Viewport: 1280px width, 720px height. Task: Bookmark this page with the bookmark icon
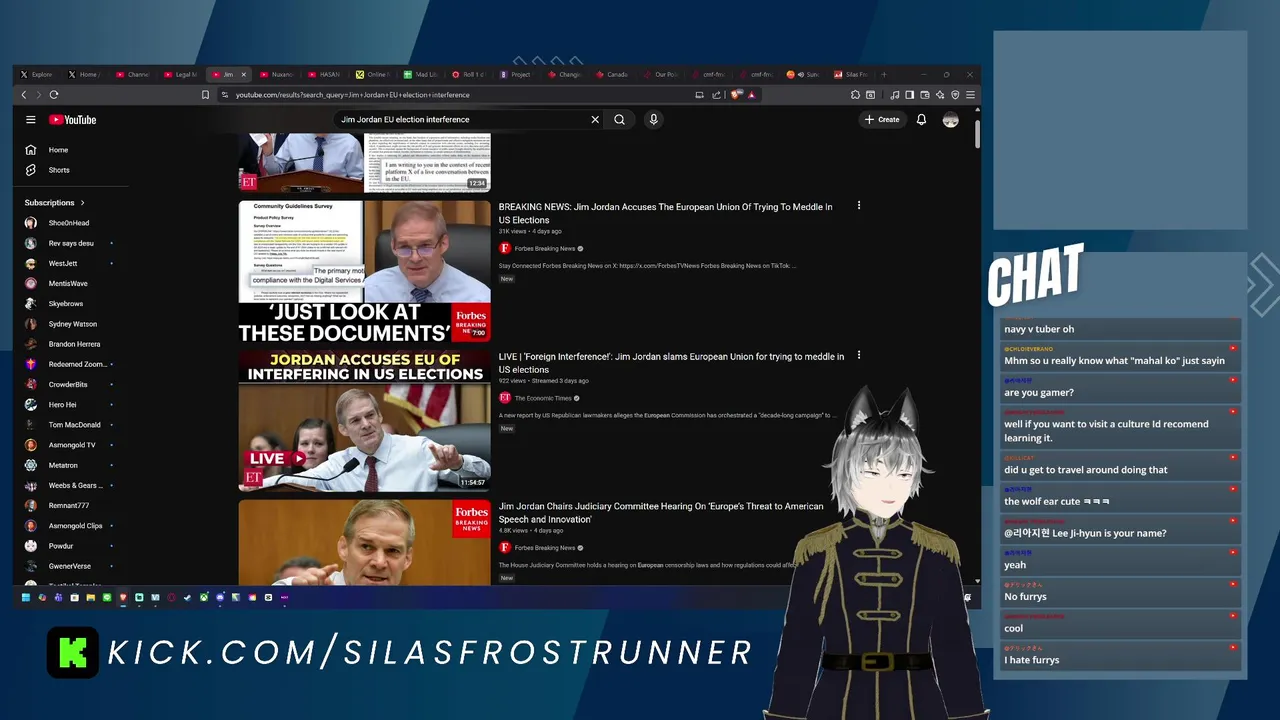pyautogui.click(x=205, y=95)
